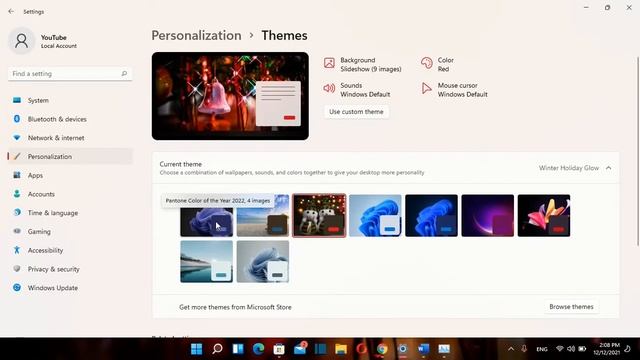This screenshot has height=360, width=640.
Task: Open Opera browser from the taskbar
Action: click(x=361, y=349)
